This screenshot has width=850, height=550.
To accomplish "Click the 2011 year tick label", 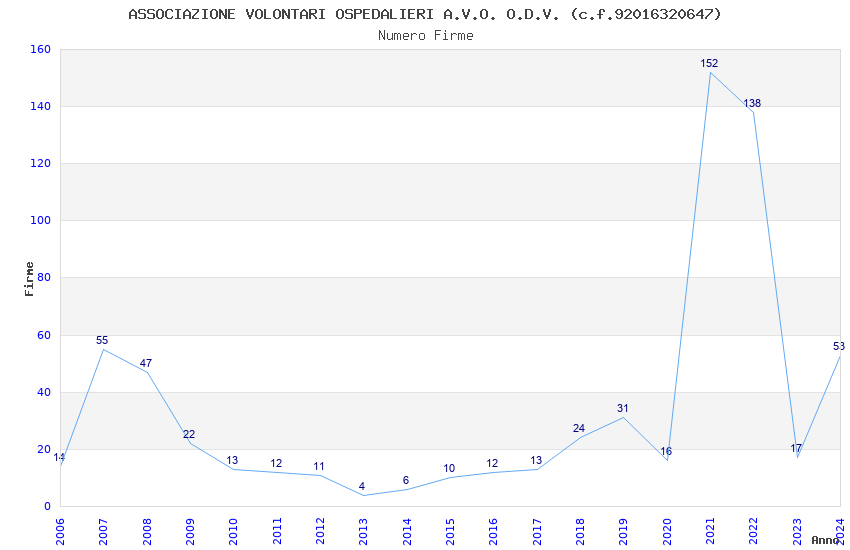I will point(276,532).
